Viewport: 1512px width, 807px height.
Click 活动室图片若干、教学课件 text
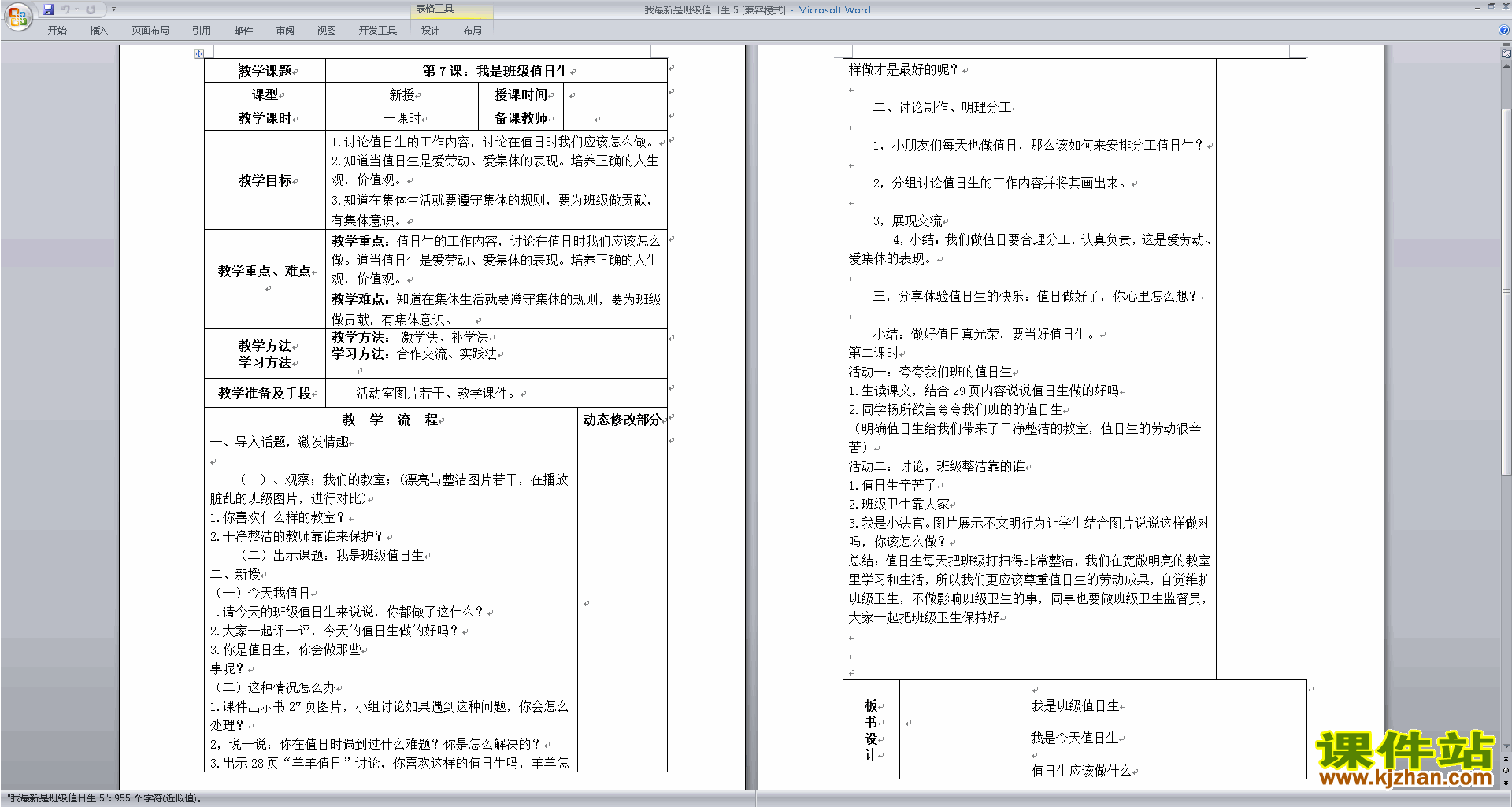click(x=436, y=393)
